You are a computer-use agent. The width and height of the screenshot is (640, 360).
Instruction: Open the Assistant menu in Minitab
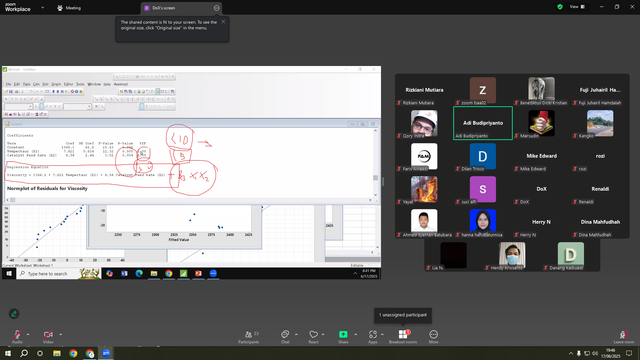coord(121,84)
